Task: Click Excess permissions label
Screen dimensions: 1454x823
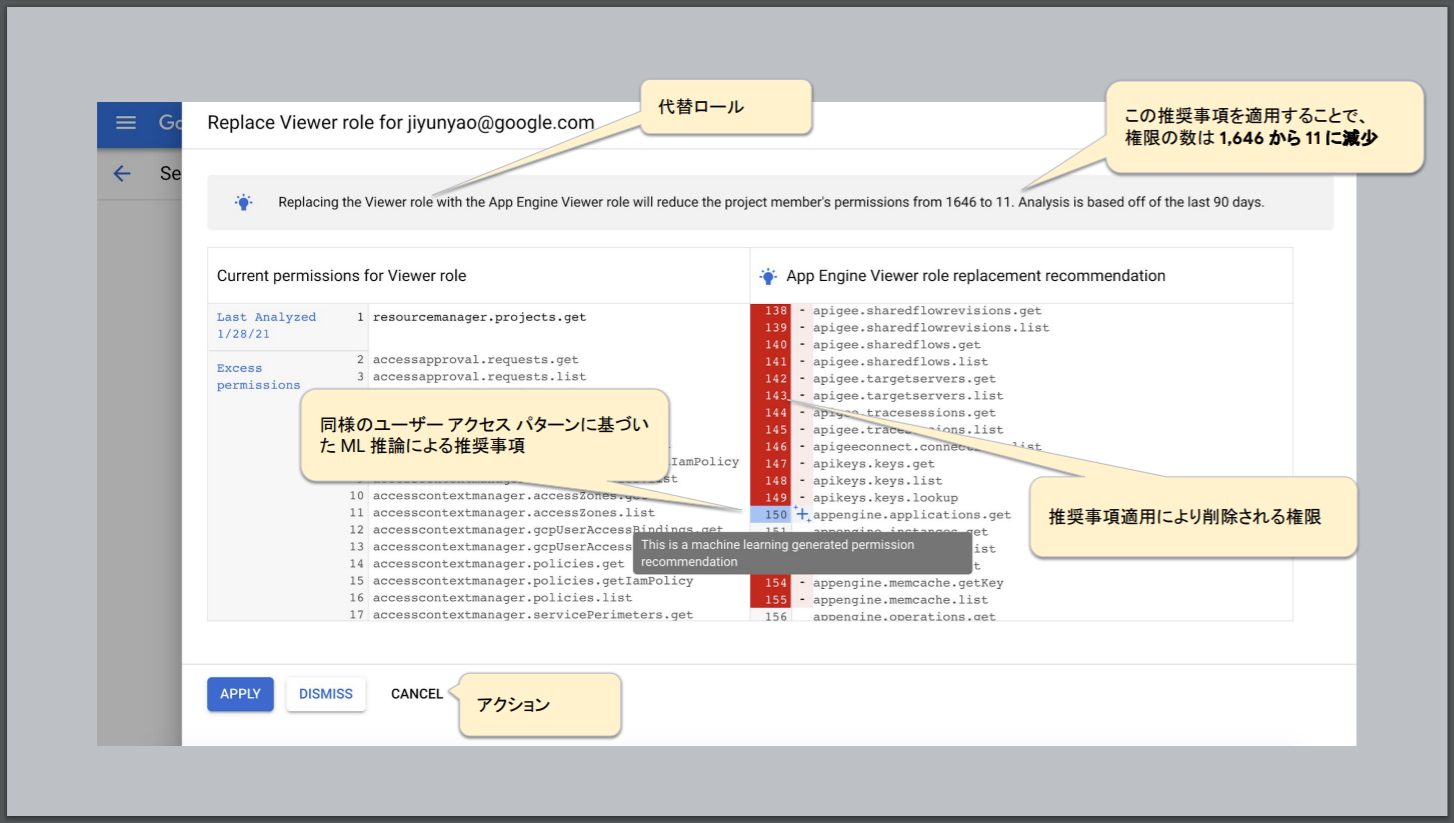Action: pos(259,377)
